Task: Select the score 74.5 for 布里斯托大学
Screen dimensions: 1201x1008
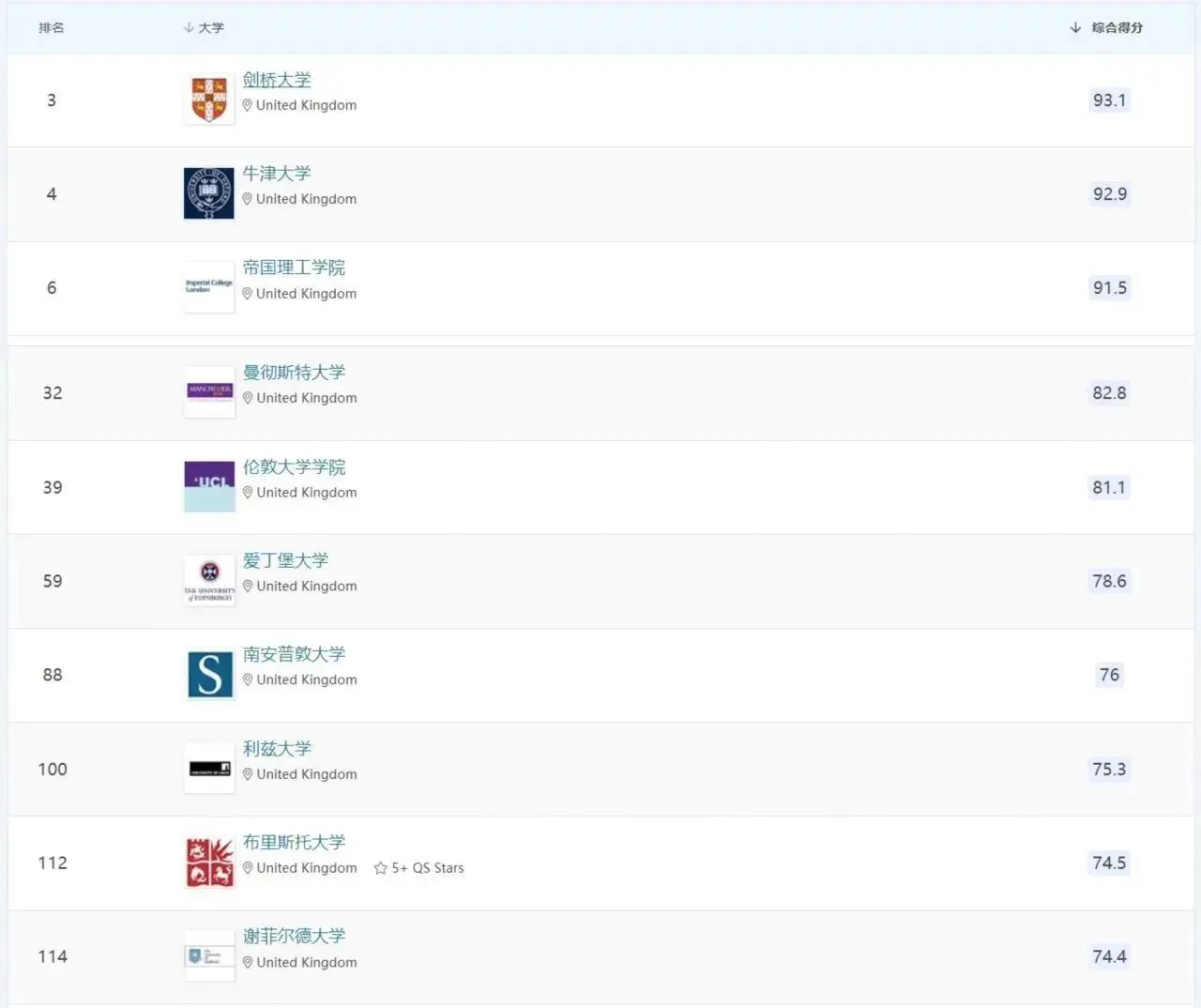Action: [1109, 863]
